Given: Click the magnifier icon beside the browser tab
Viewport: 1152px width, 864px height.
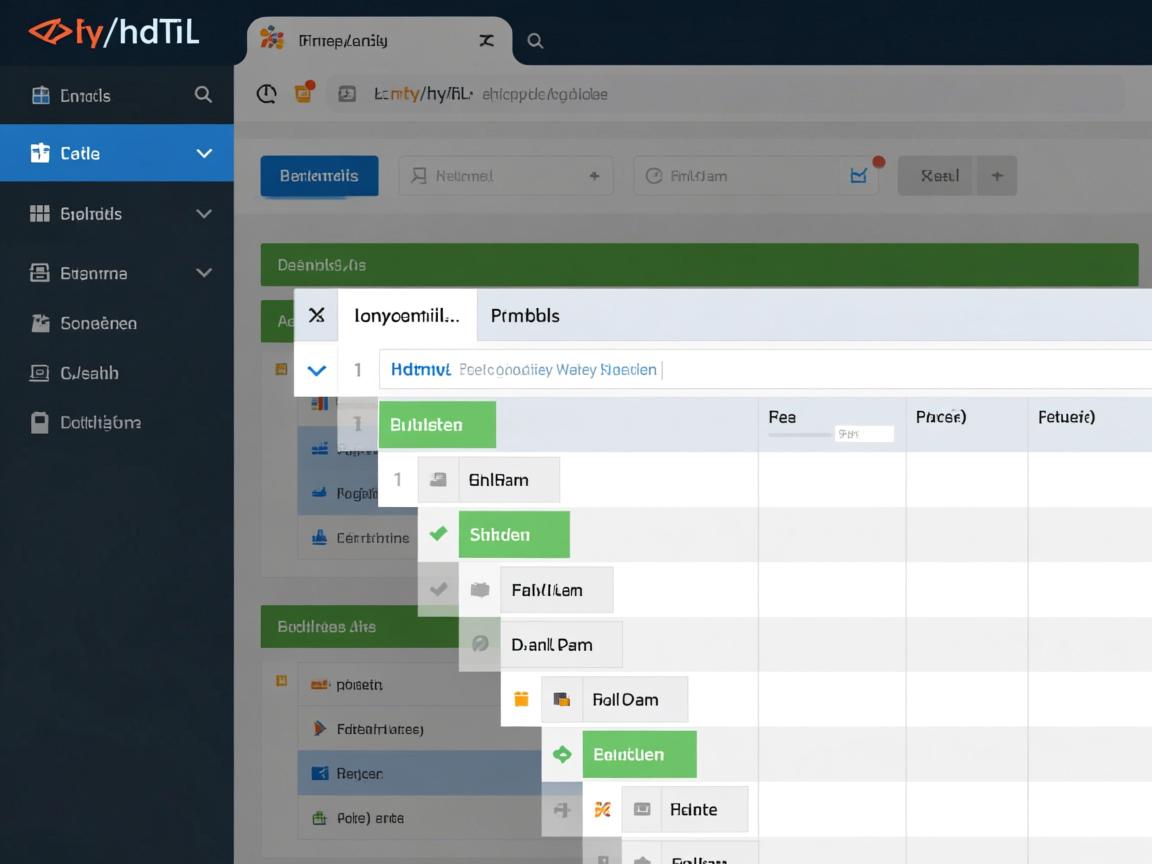Looking at the screenshot, I should [535, 41].
